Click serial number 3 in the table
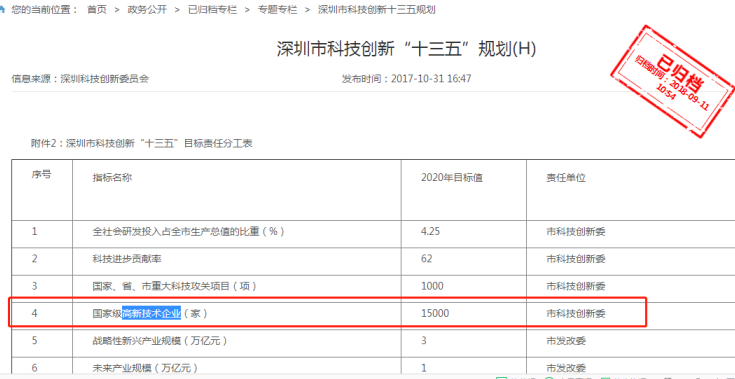Image resolution: width=735 pixels, height=379 pixels. coord(34,286)
